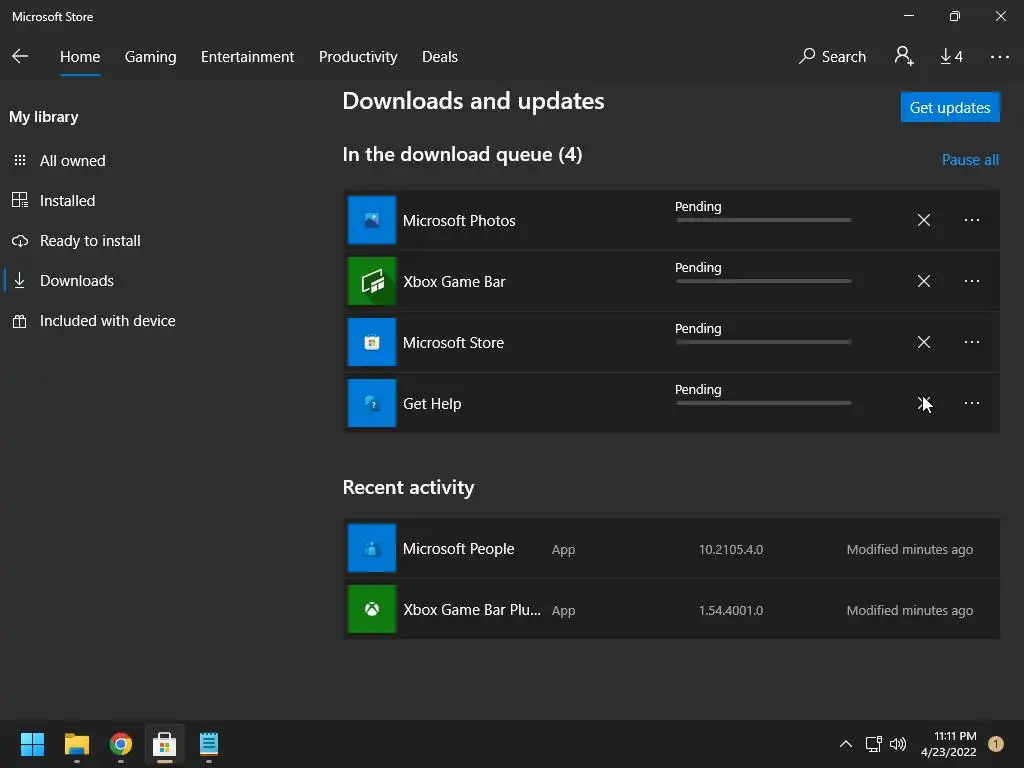Cancel the Xbox Game Bar download
Viewport: 1024px width, 768px height.
[x=923, y=281]
